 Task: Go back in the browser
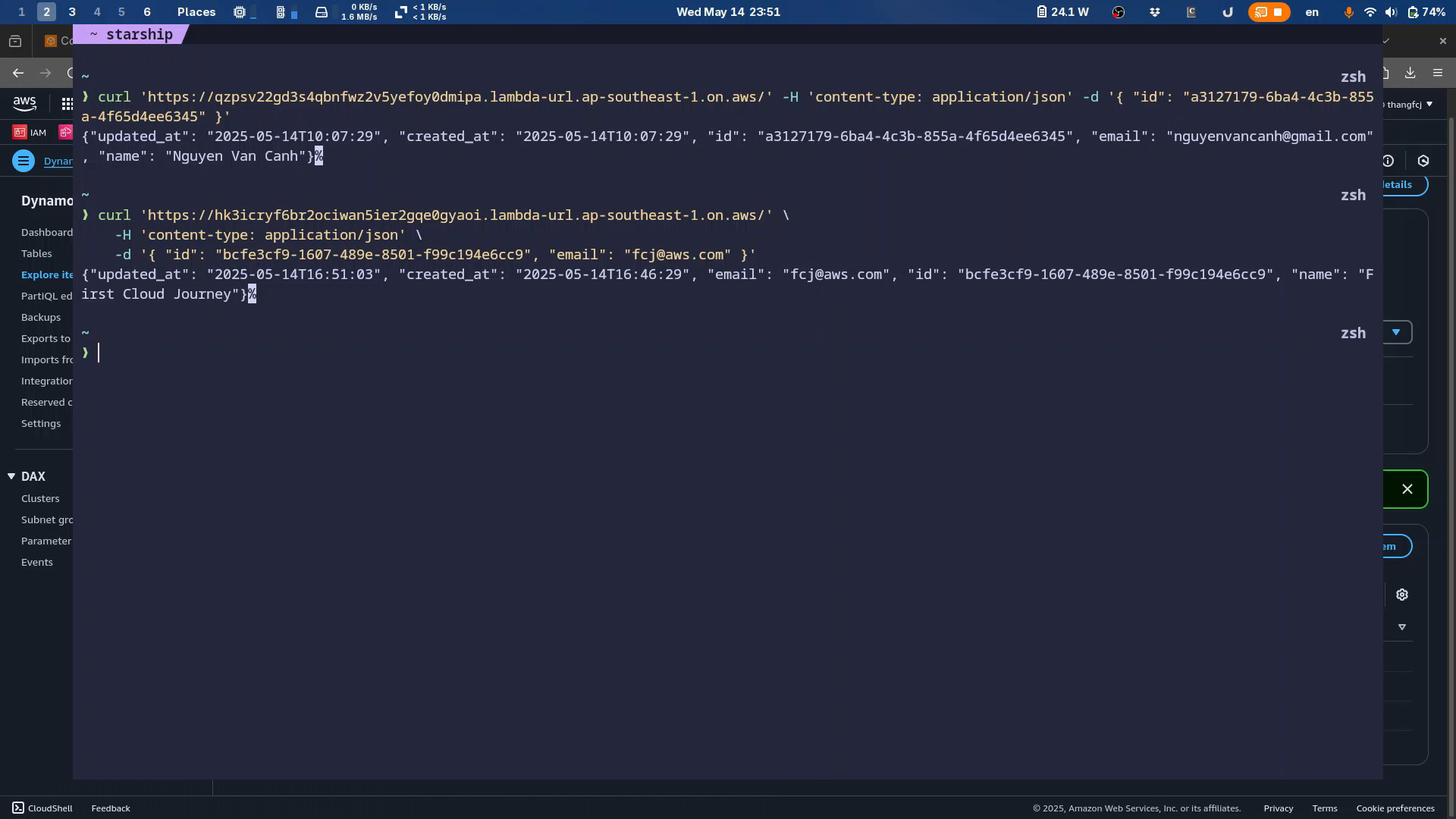pyautogui.click(x=18, y=73)
